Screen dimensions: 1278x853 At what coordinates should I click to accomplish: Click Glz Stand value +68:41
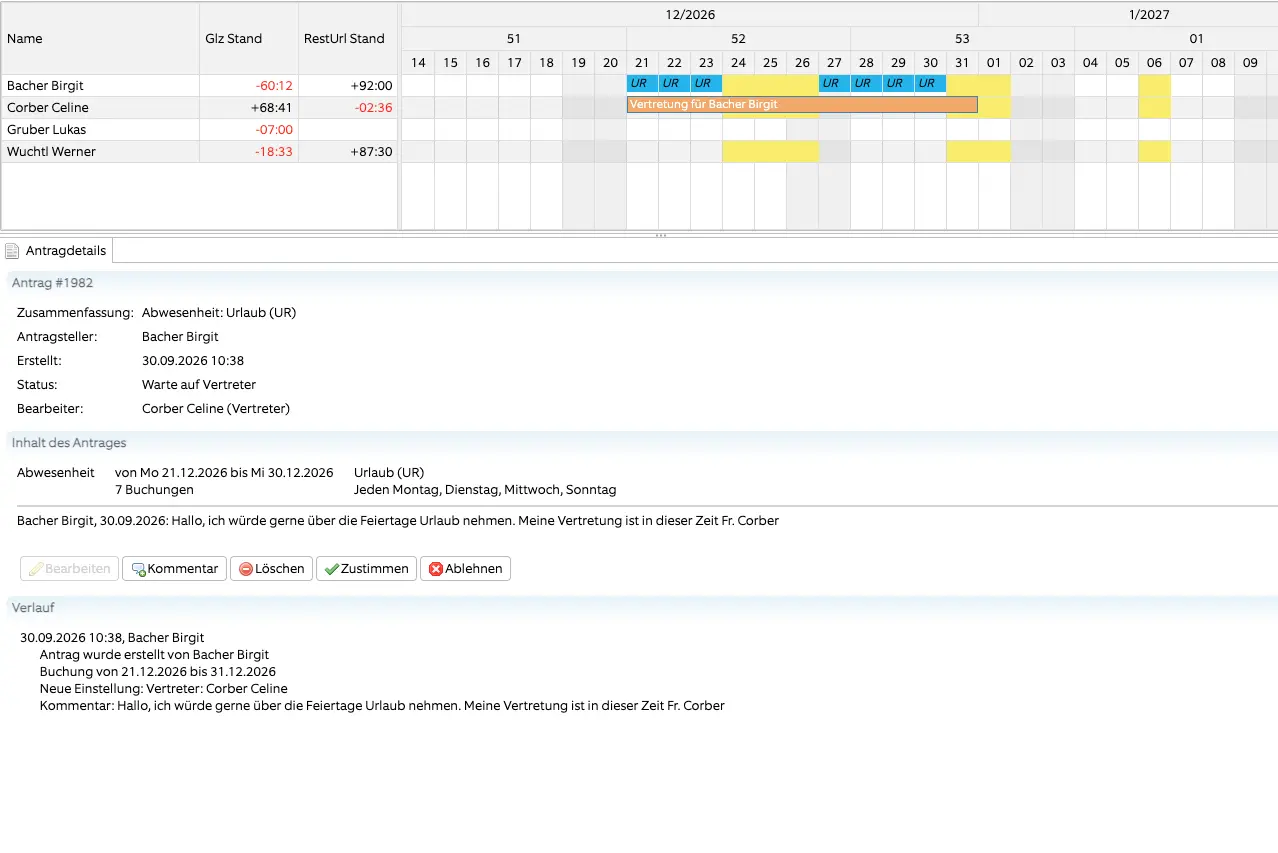[x=271, y=108]
